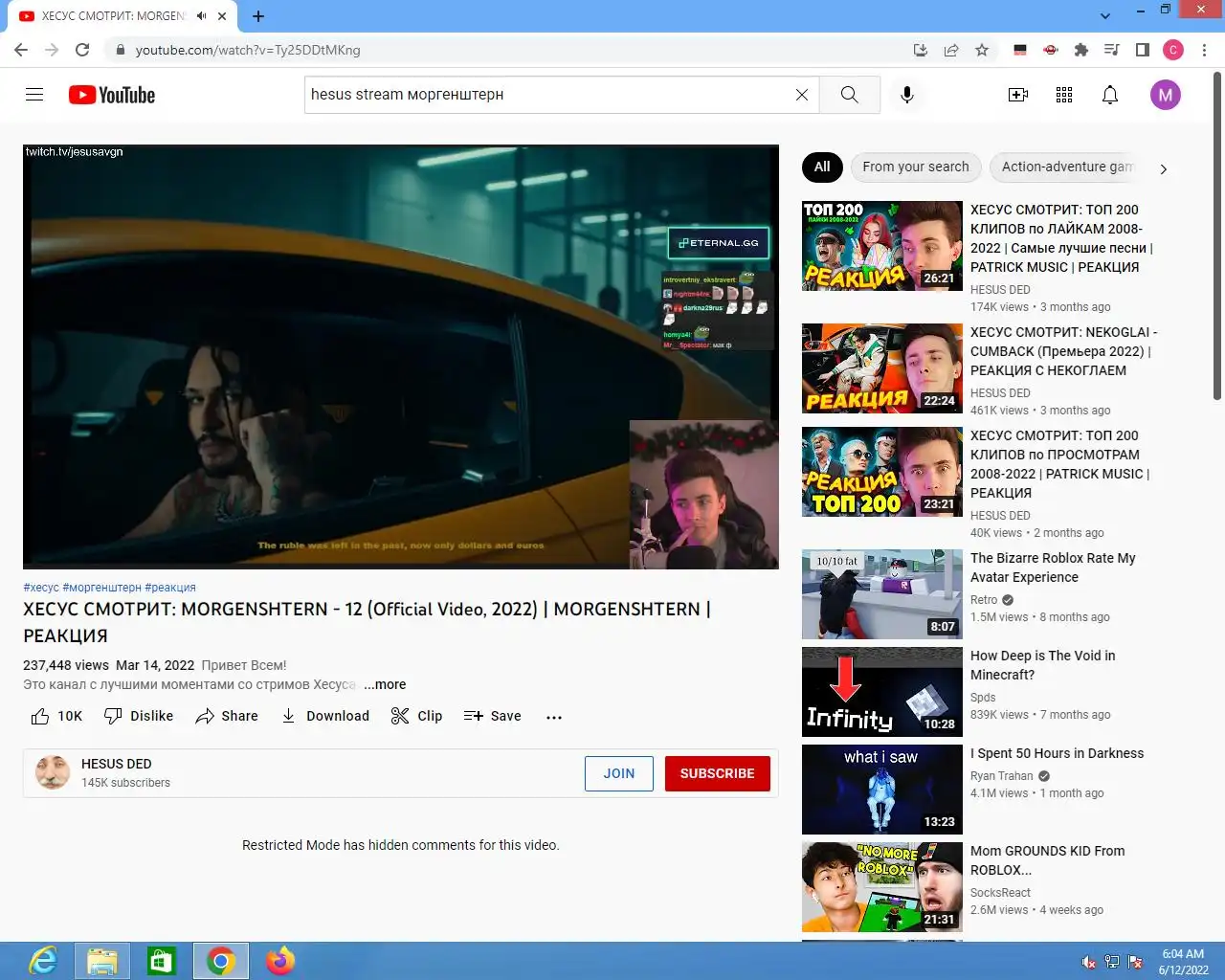Open File Explorer from taskbar

101,961
